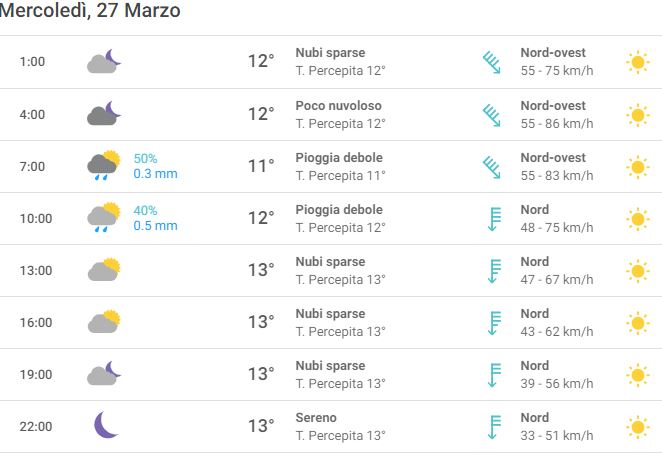Click the 55 - 86 km/h wind speed
662x462 pixels.
[x=556, y=124]
